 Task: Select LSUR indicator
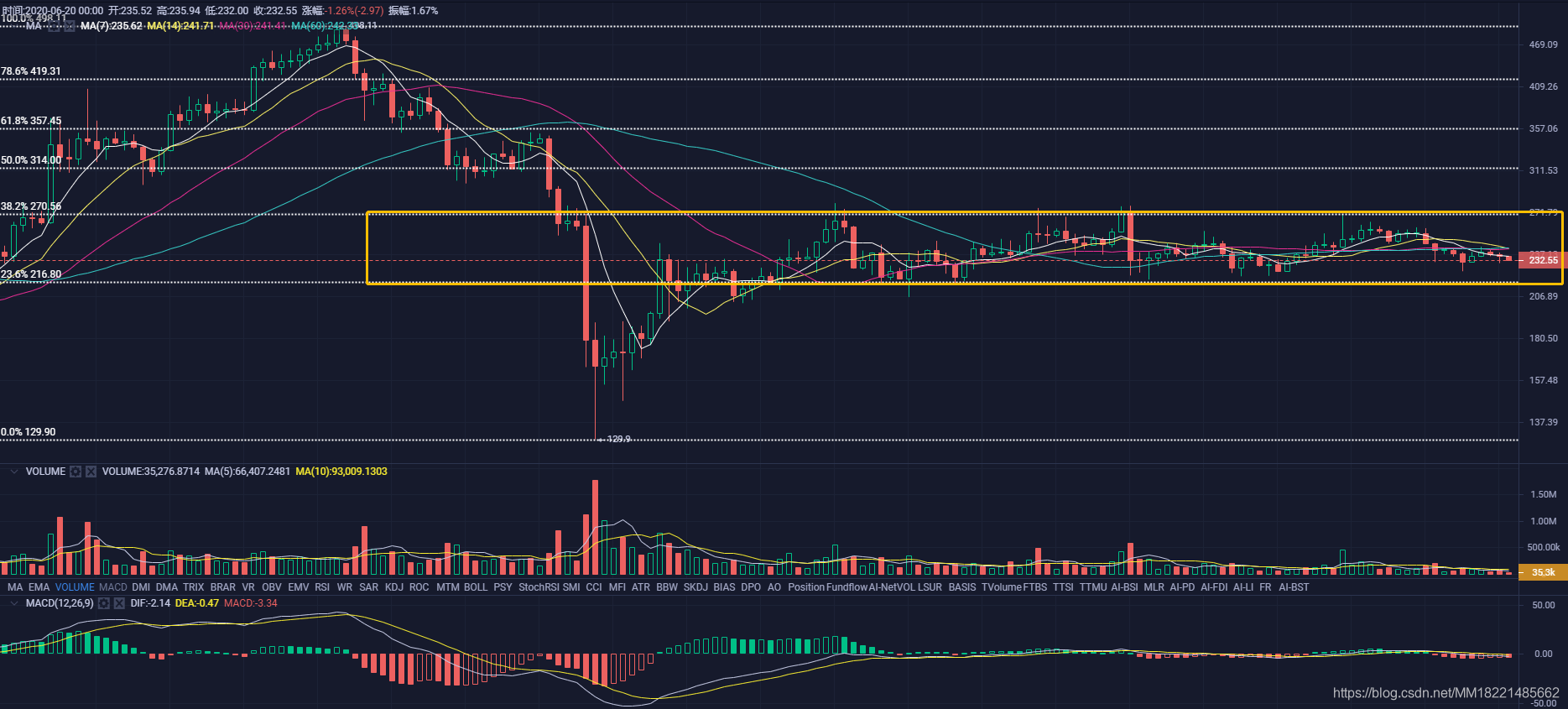(x=930, y=587)
